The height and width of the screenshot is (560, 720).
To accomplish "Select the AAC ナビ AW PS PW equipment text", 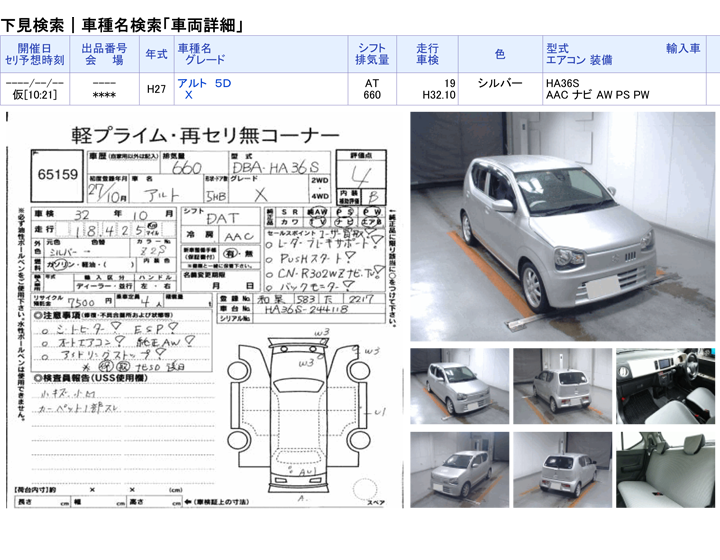I will point(597,95).
